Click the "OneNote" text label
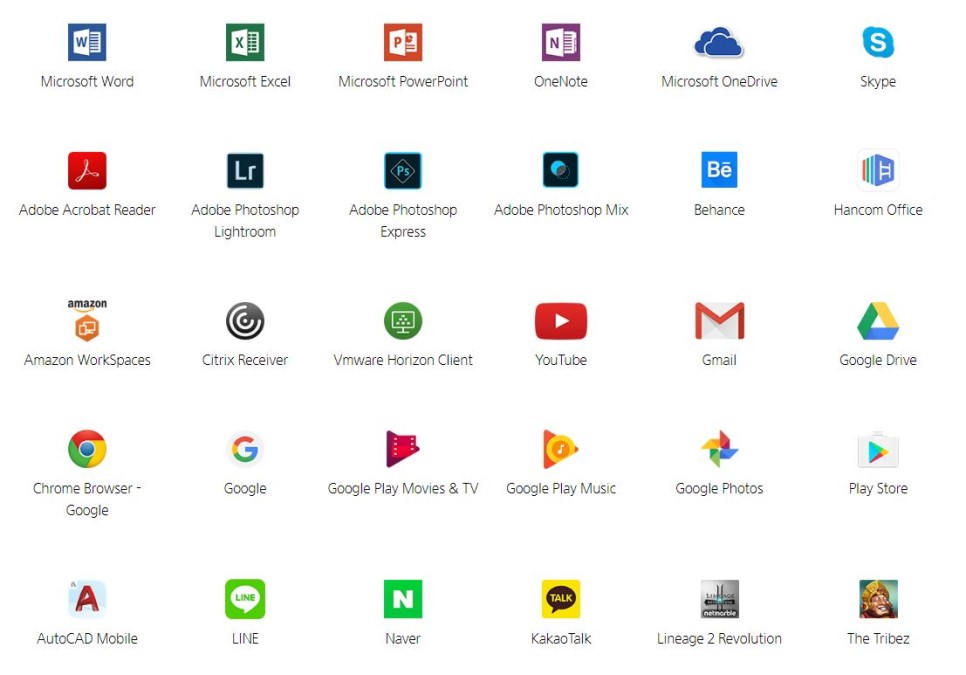 (561, 81)
